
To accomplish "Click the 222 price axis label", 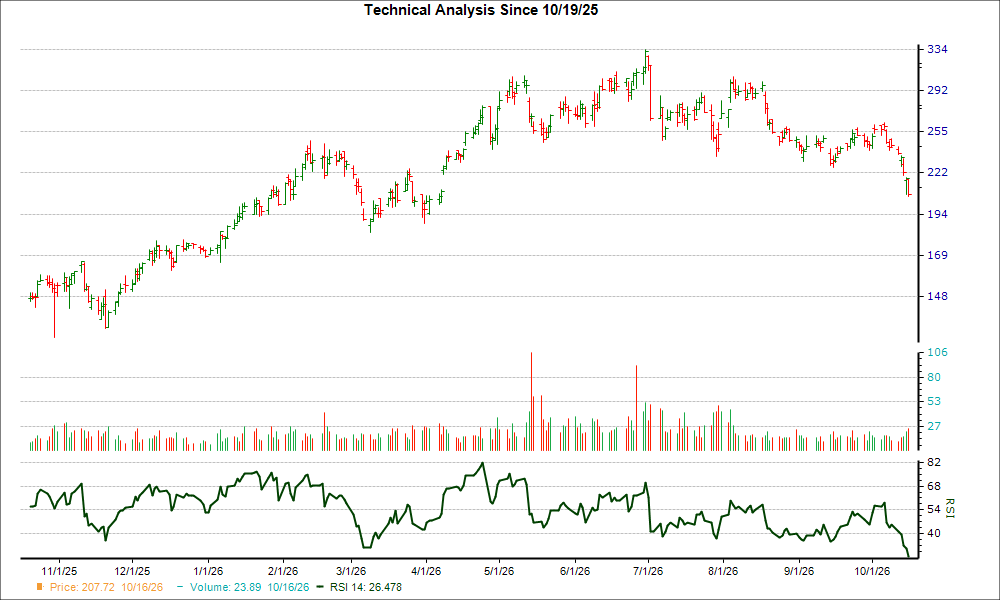I will [x=937, y=173].
